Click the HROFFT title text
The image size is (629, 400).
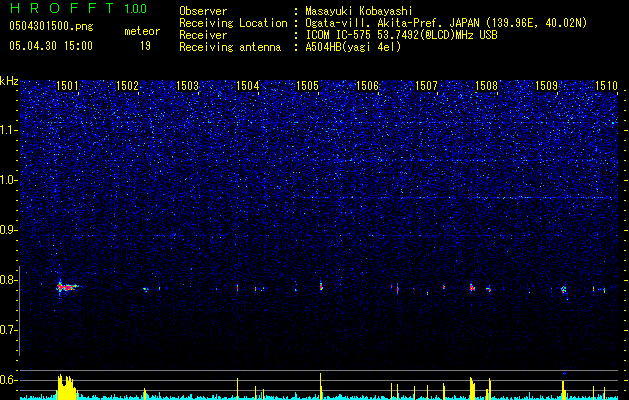[62, 8]
